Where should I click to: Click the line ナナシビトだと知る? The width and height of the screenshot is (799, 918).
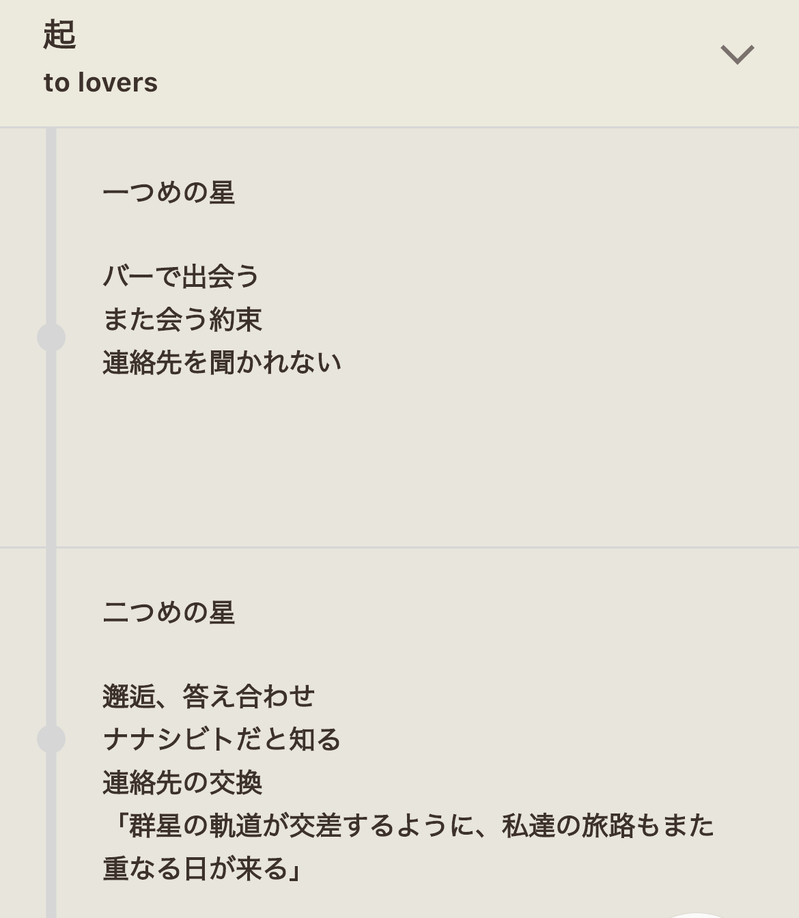click(x=222, y=740)
